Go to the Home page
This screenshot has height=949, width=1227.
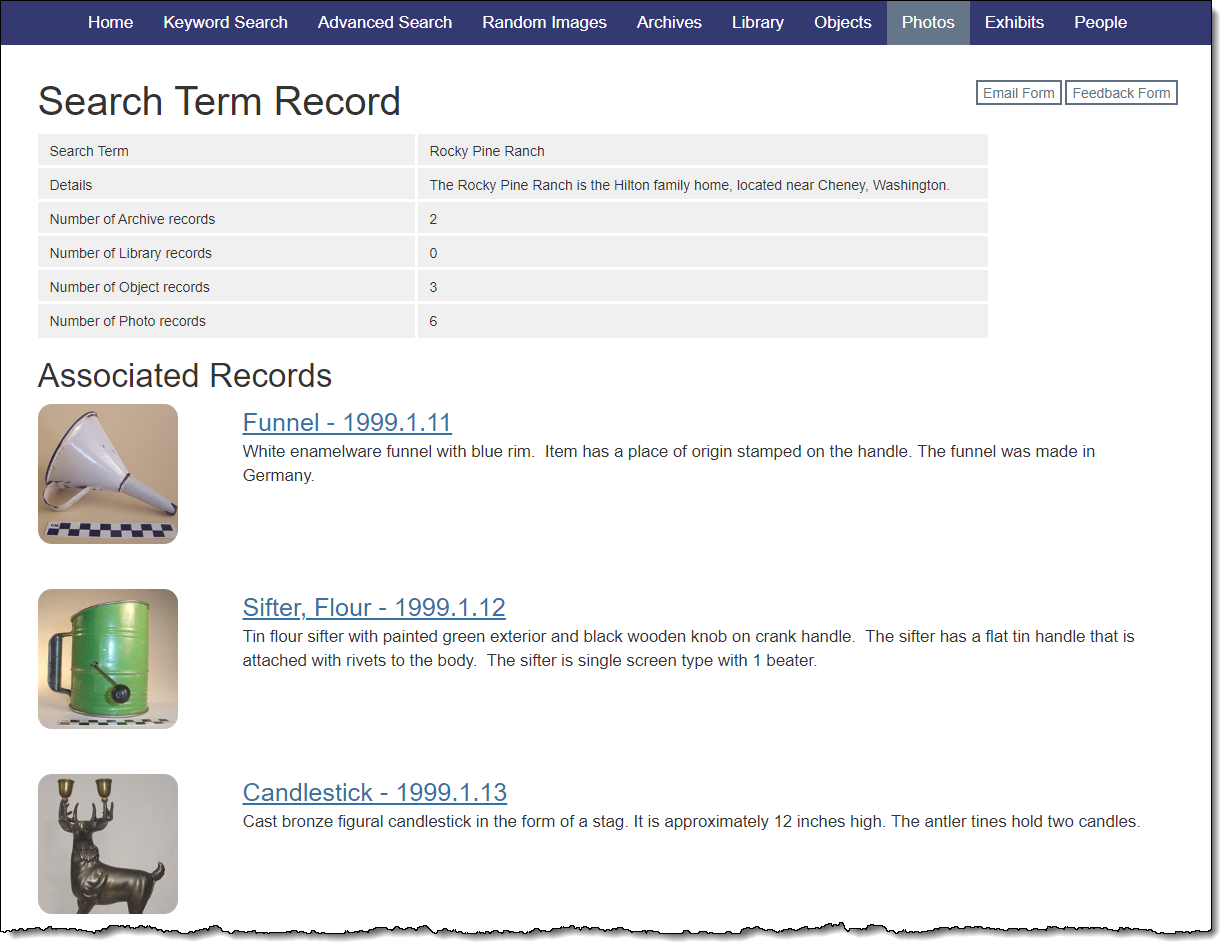(110, 22)
